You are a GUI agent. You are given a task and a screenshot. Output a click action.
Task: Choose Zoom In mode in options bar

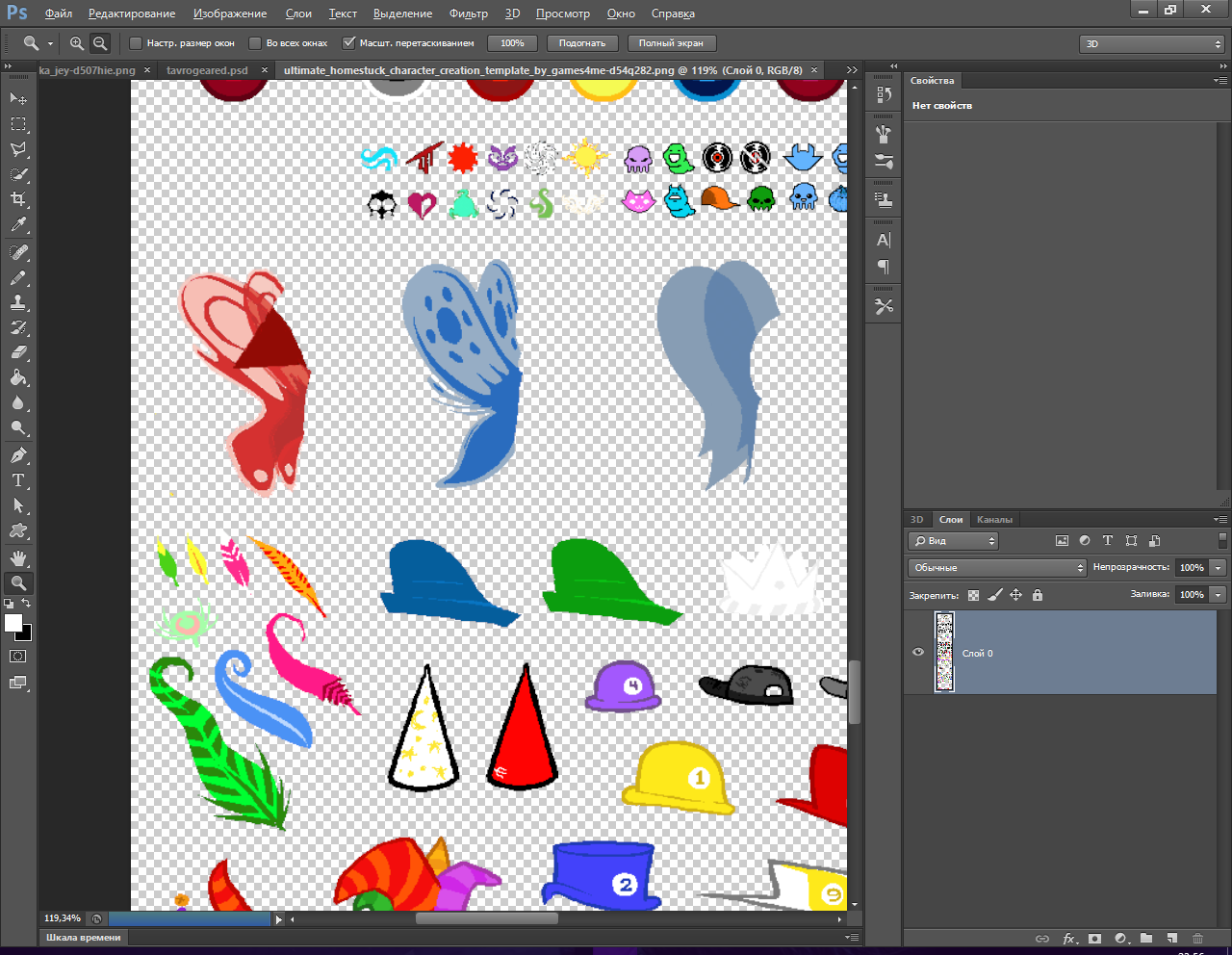click(x=77, y=43)
